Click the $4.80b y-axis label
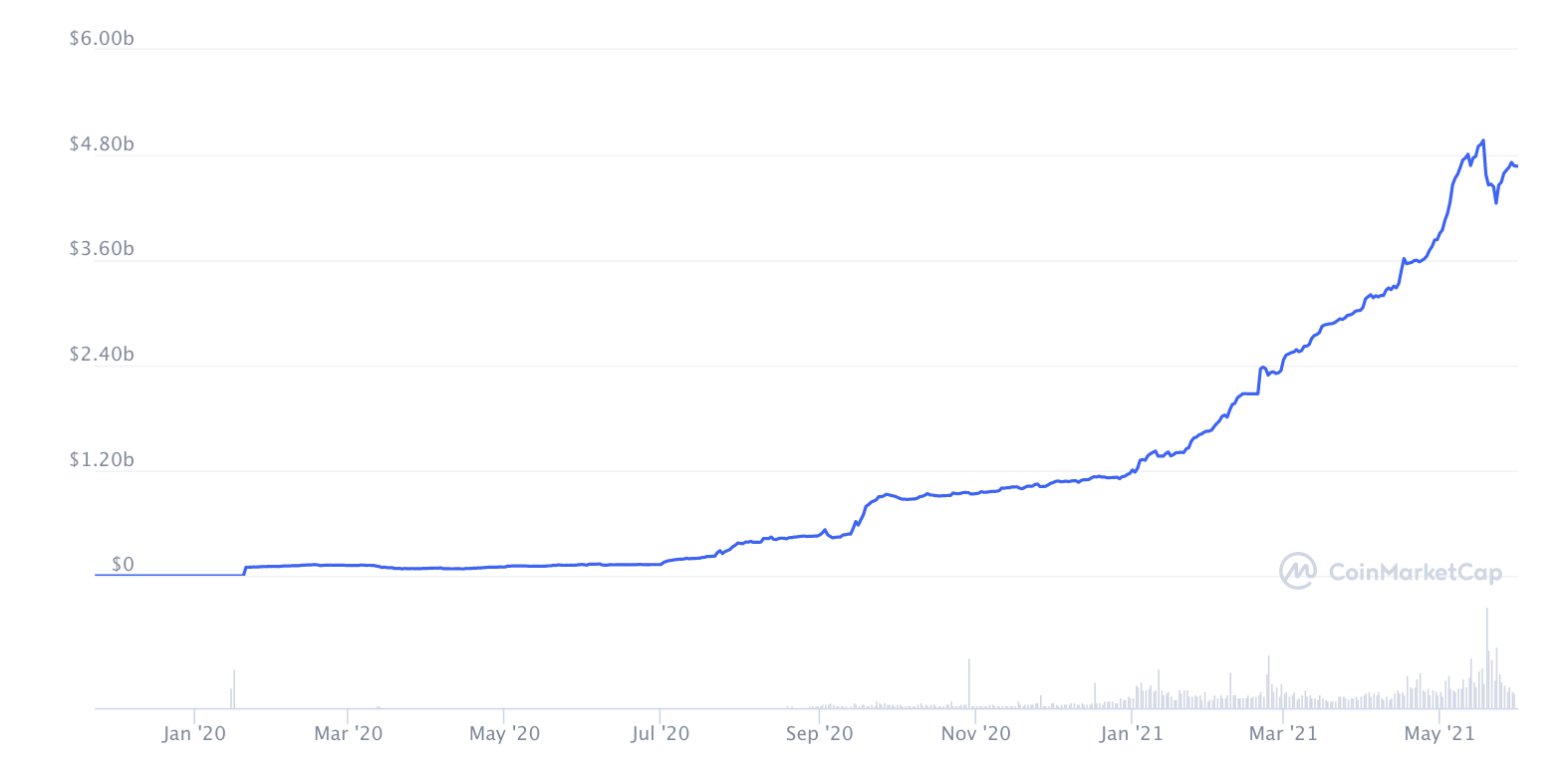This screenshot has width=1568, height=769. pyautogui.click(x=102, y=144)
